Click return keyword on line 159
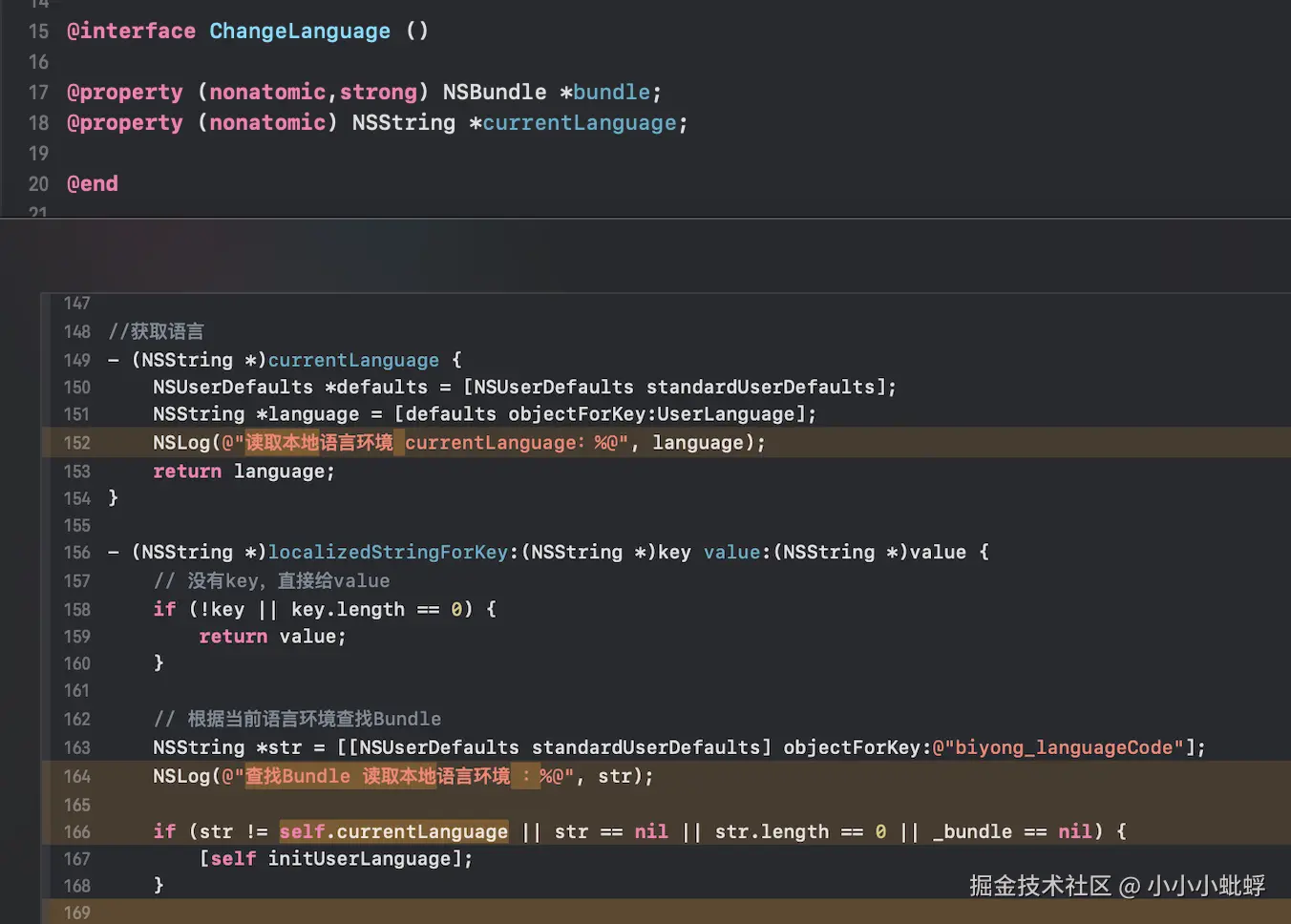This screenshot has height=924, width=1291. 233,637
